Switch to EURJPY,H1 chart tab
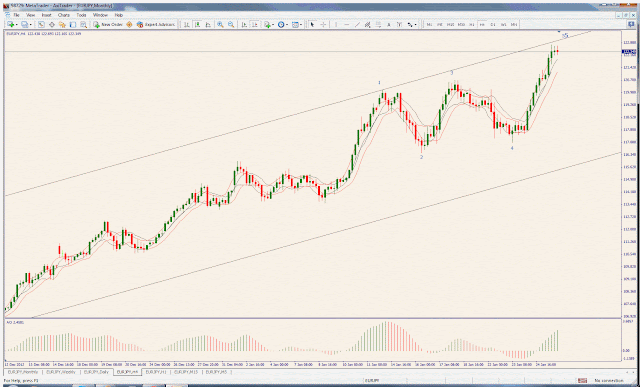Screen dimensions: 640x387 click(x=156, y=372)
